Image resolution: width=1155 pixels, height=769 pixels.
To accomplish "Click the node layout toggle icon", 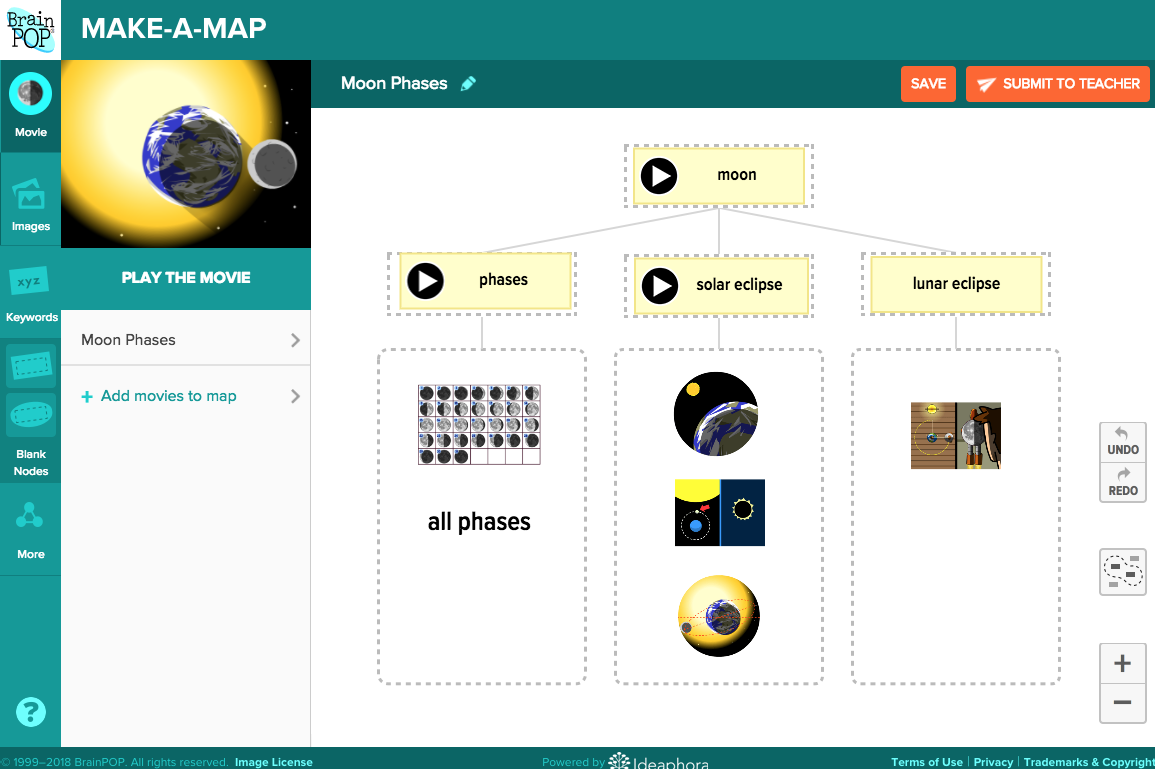I will pyautogui.click(x=1122, y=572).
